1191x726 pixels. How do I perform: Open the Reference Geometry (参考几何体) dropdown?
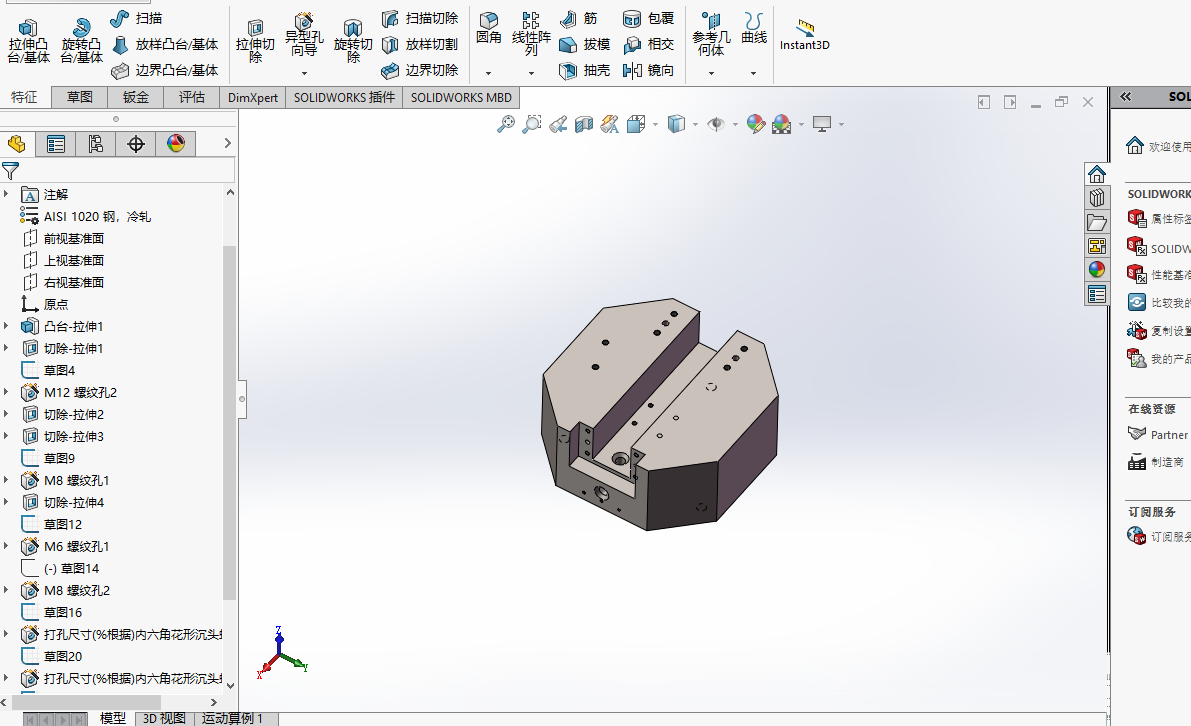(x=711, y=73)
